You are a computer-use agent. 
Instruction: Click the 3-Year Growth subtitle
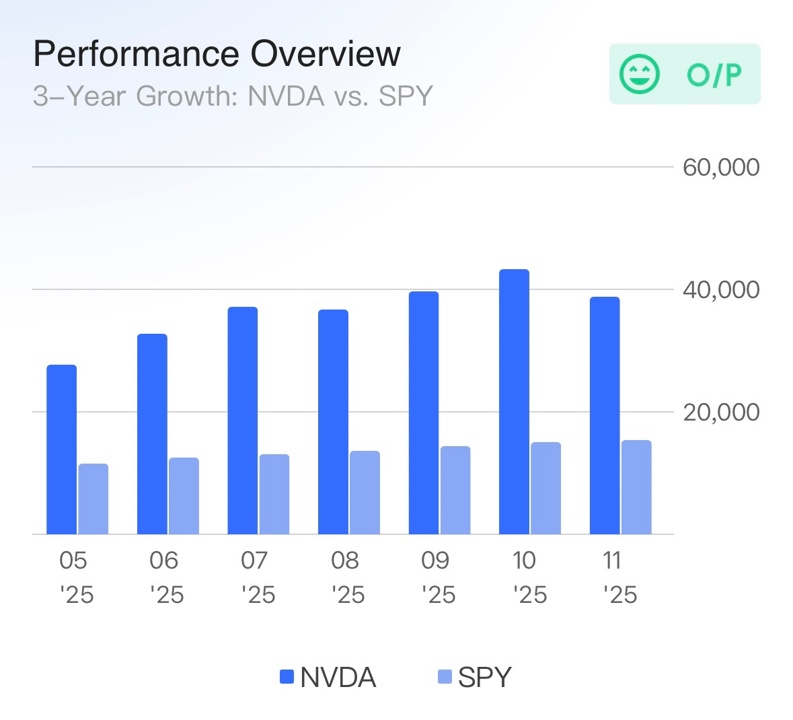tap(233, 96)
